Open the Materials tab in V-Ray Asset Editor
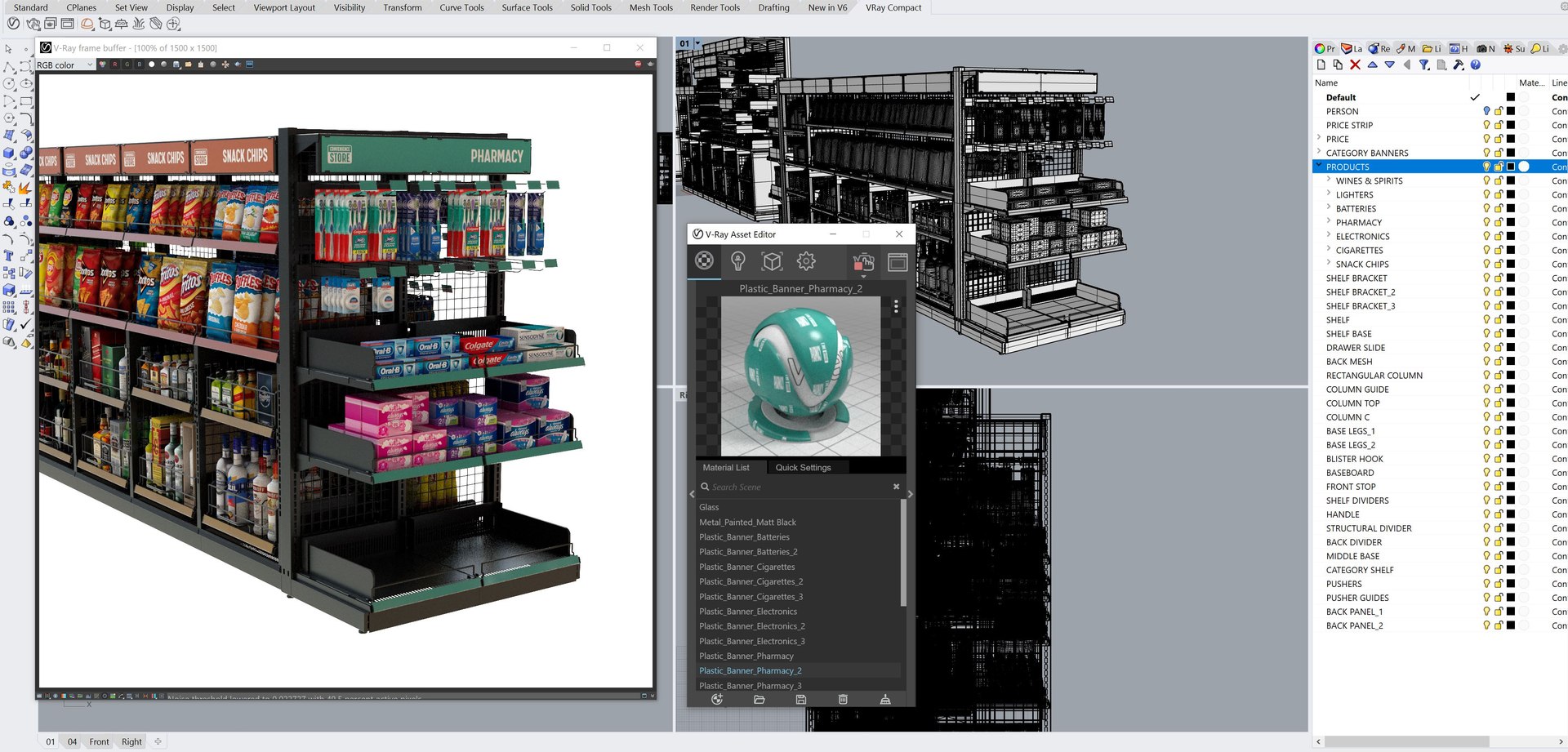 pos(704,260)
